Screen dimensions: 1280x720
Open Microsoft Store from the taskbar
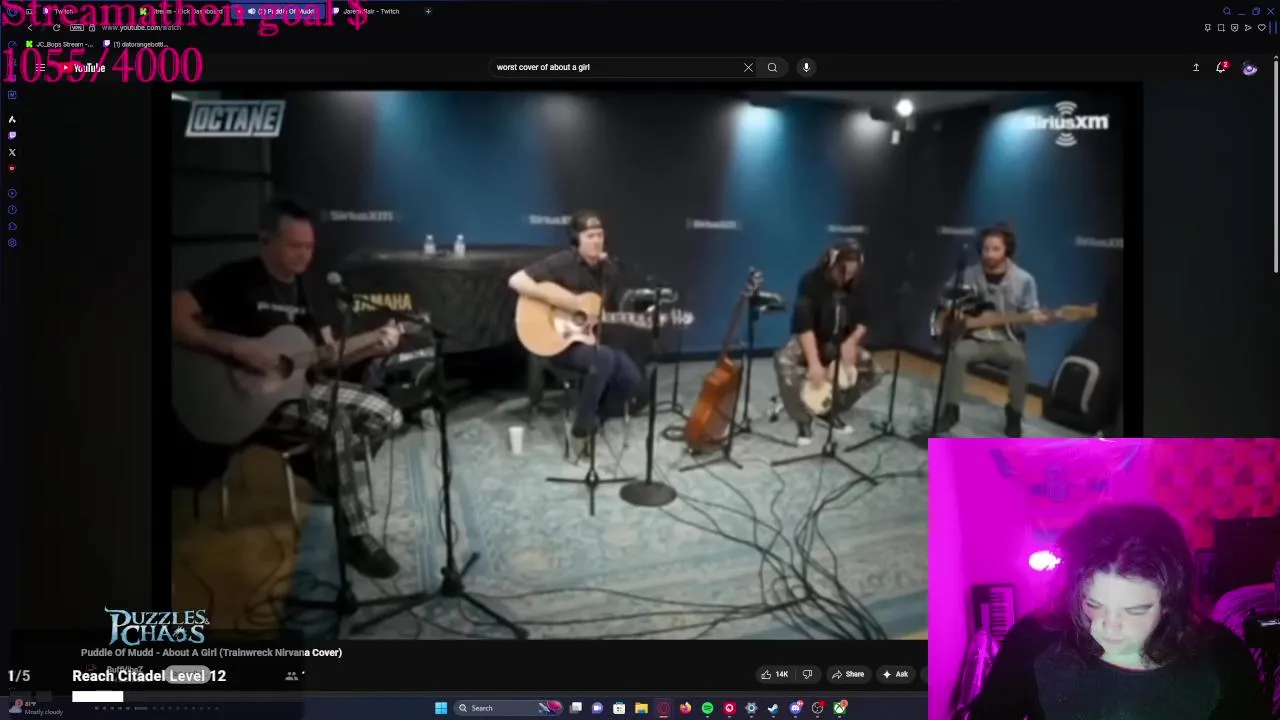pyautogui.click(x=619, y=708)
